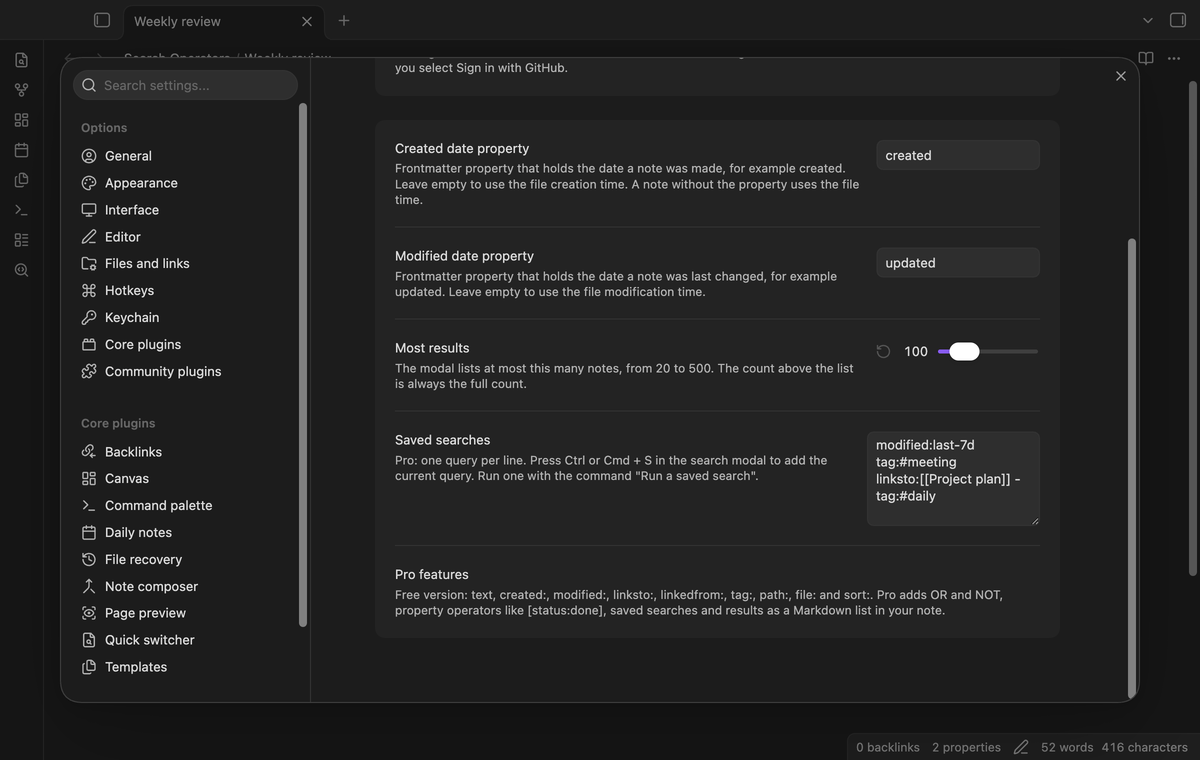Screen dimensions: 1200x760
Task: Close the settings dialog
Action: [1120, 76]
